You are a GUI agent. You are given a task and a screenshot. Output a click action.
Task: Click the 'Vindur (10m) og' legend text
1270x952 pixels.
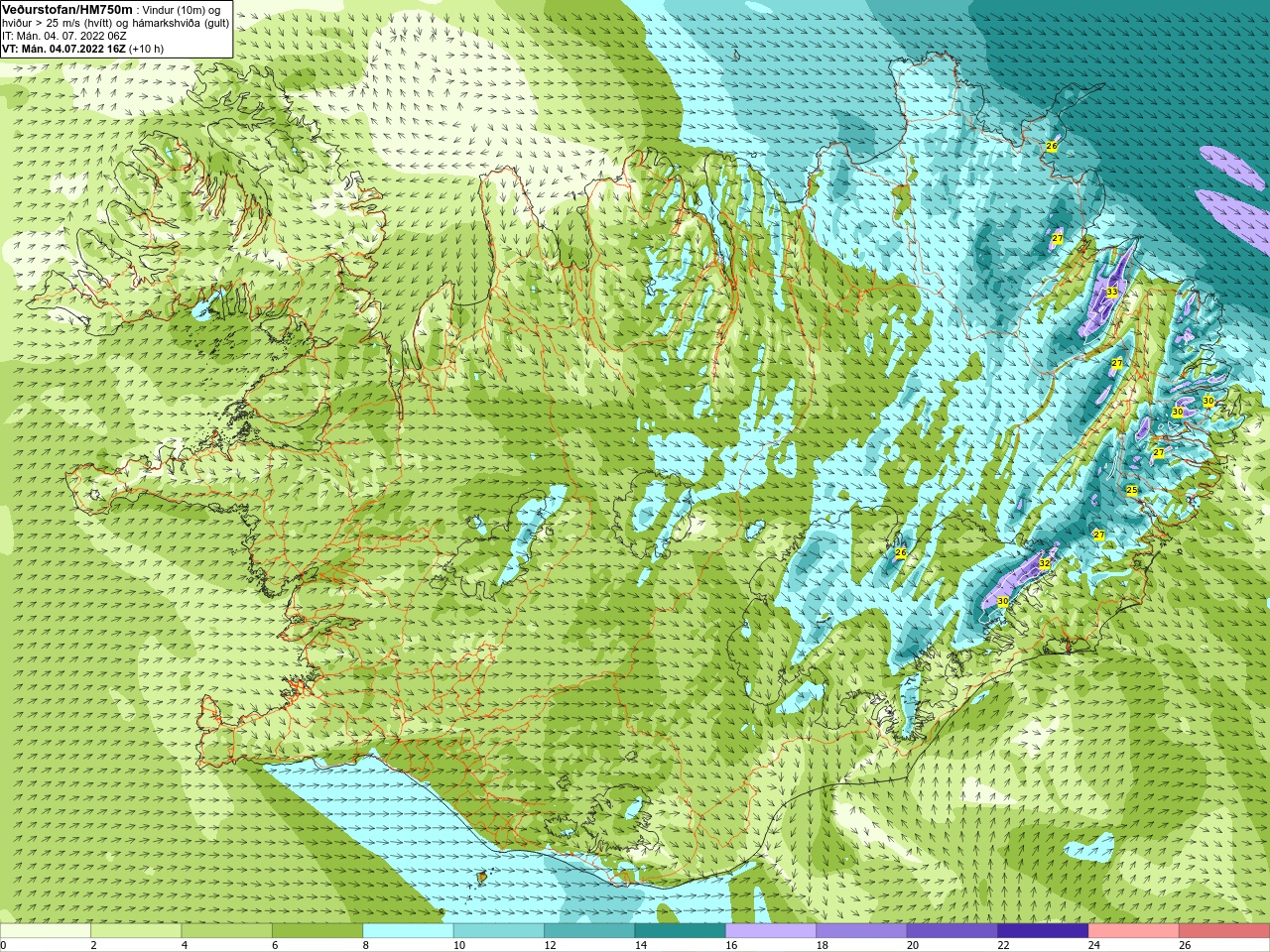click(183, 10)
